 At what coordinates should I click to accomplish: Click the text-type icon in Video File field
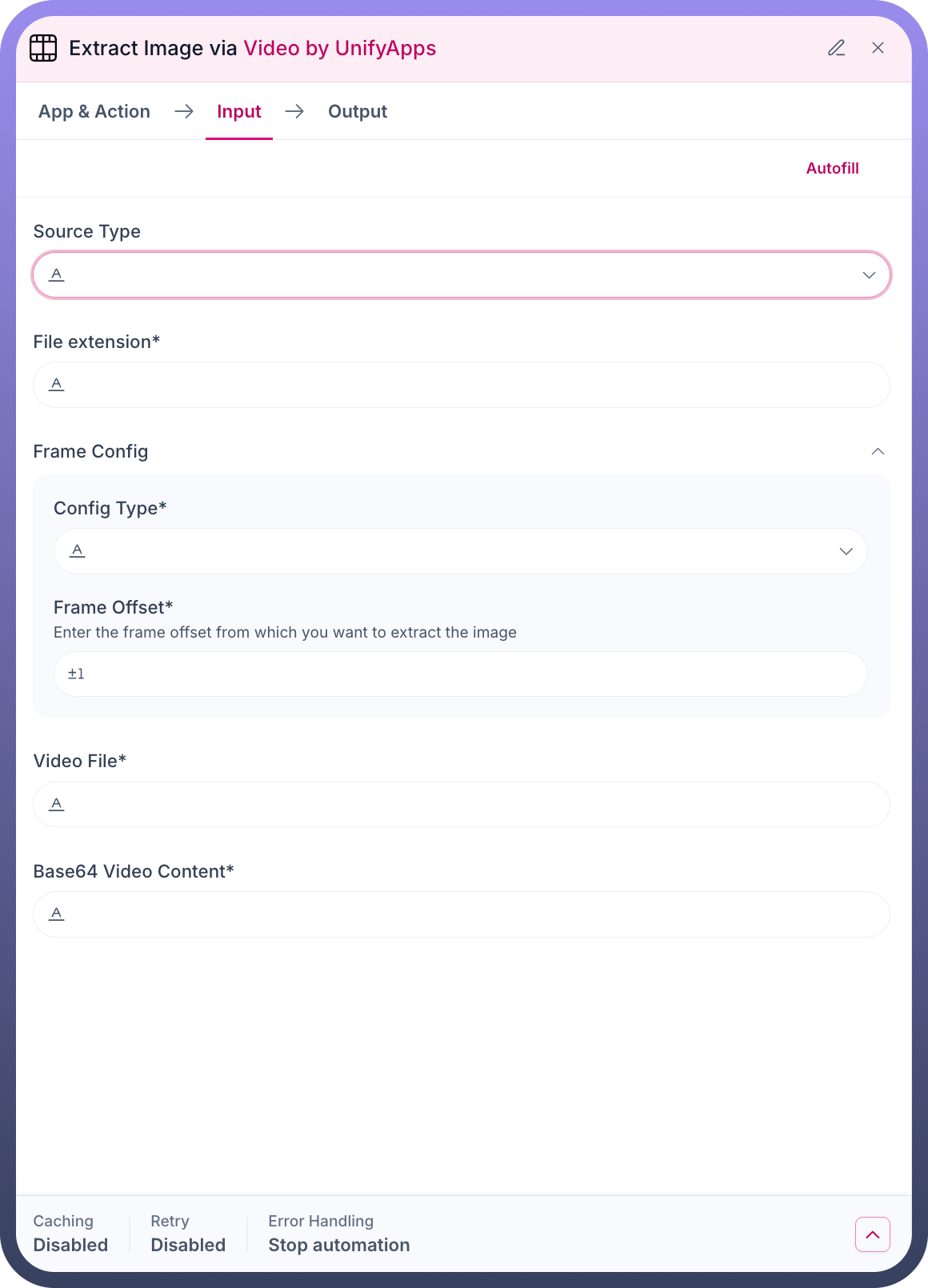[57, 804]
